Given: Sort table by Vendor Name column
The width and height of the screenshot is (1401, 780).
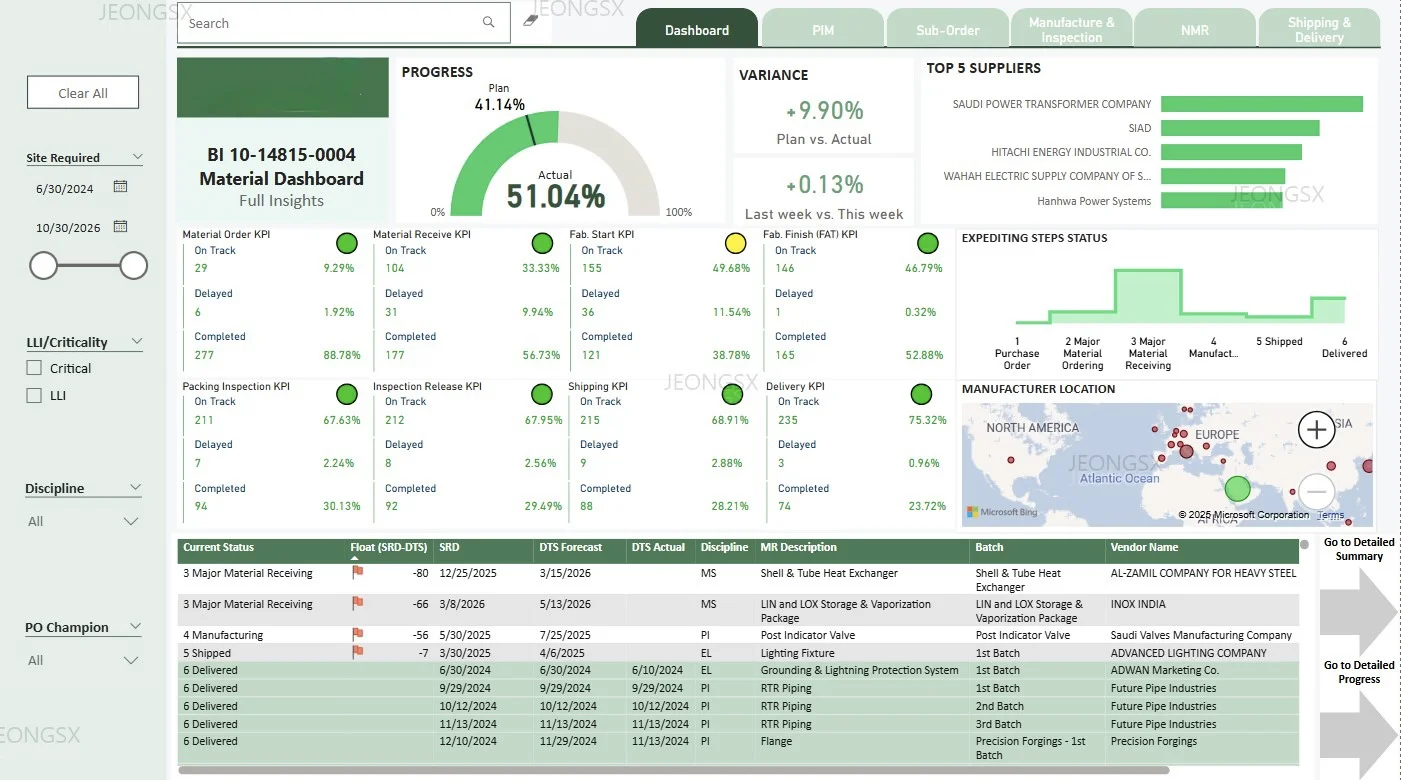Looking at the screenshot, I should pyautogui.click(x=1144, y=547).
